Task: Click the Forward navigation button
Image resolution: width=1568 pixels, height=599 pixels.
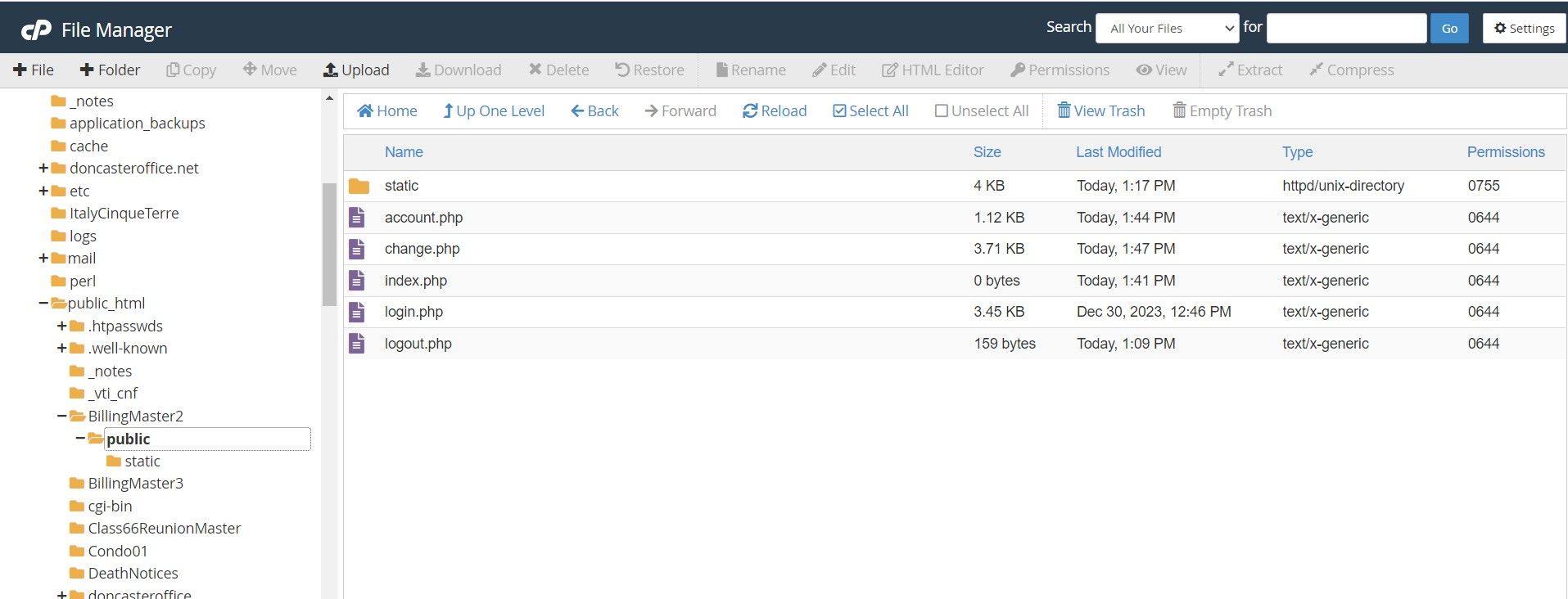Action: pos(680,111)
